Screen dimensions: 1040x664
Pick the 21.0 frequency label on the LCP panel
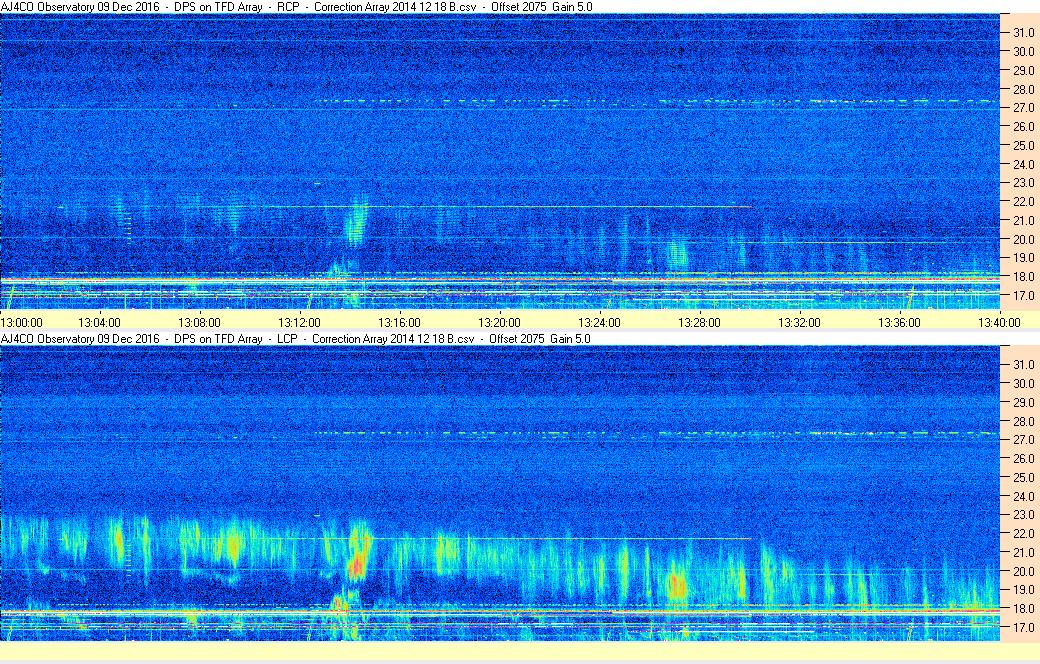tap(1023, 553)
